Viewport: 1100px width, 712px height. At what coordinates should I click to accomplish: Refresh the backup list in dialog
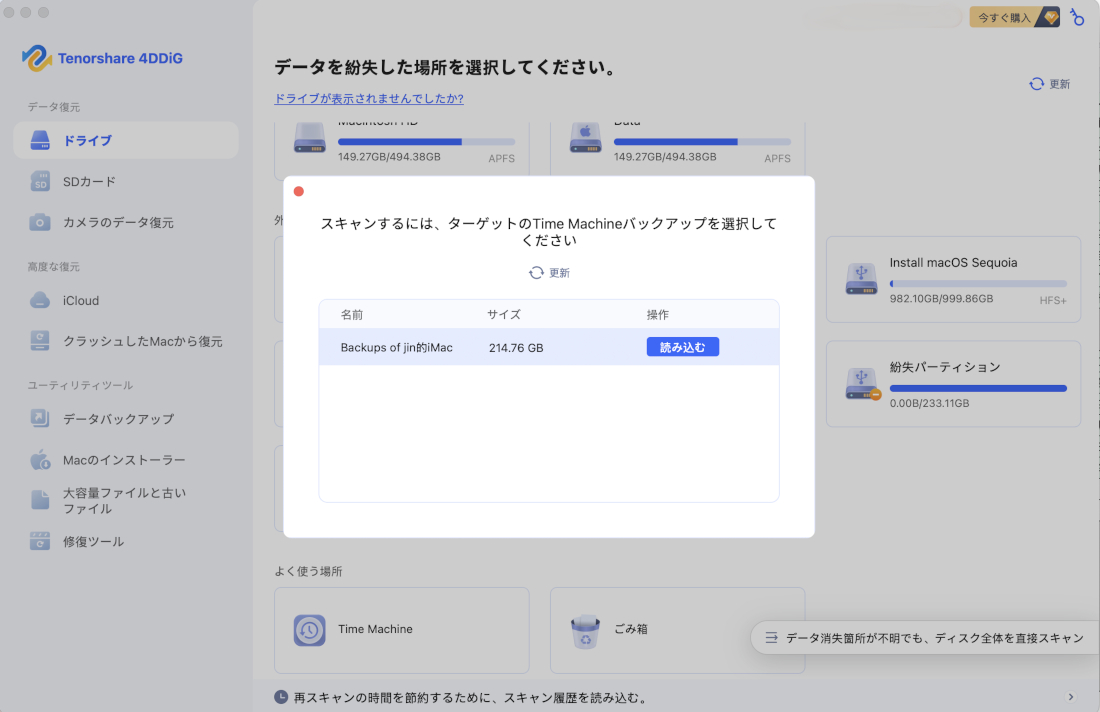point(550,271)
